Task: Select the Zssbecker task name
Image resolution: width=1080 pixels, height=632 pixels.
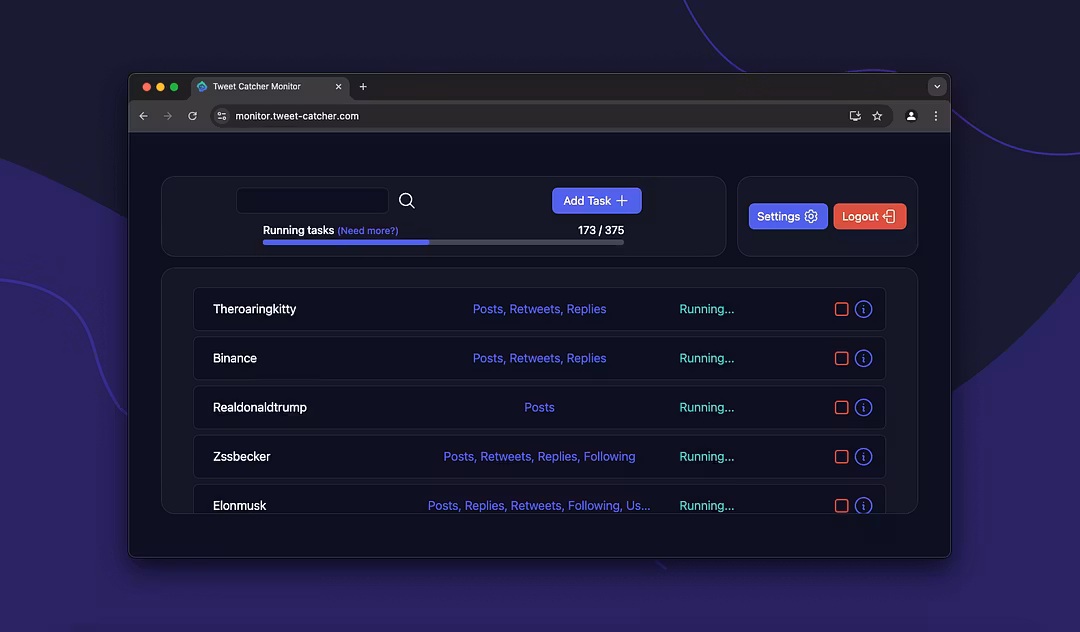Action: click(242, 456)
